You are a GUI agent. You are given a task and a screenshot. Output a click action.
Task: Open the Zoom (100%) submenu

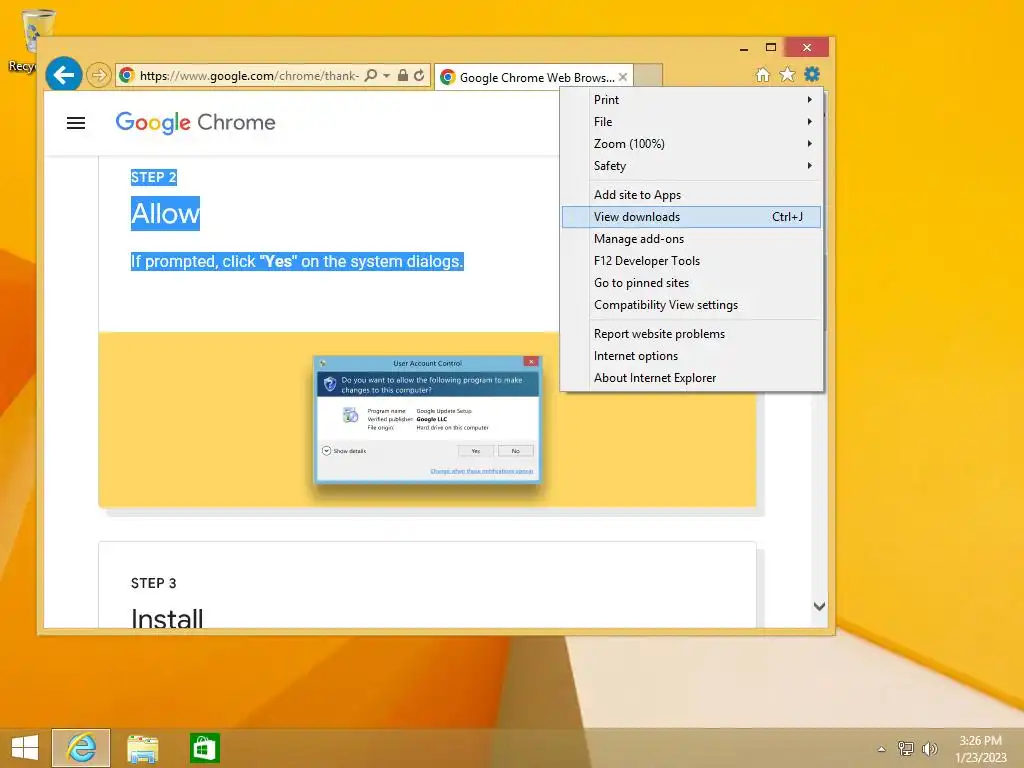(x=691, y=144)
